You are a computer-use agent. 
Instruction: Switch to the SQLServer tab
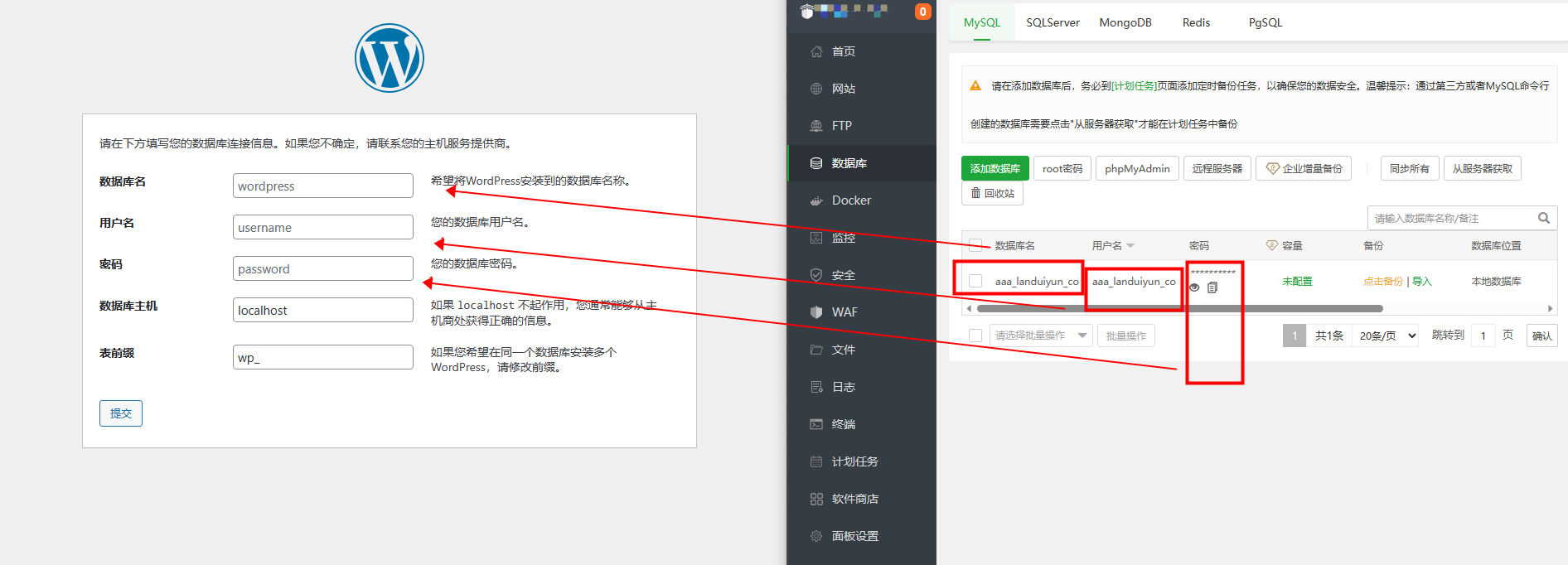pyautogui.click(x=1053, y=22)
